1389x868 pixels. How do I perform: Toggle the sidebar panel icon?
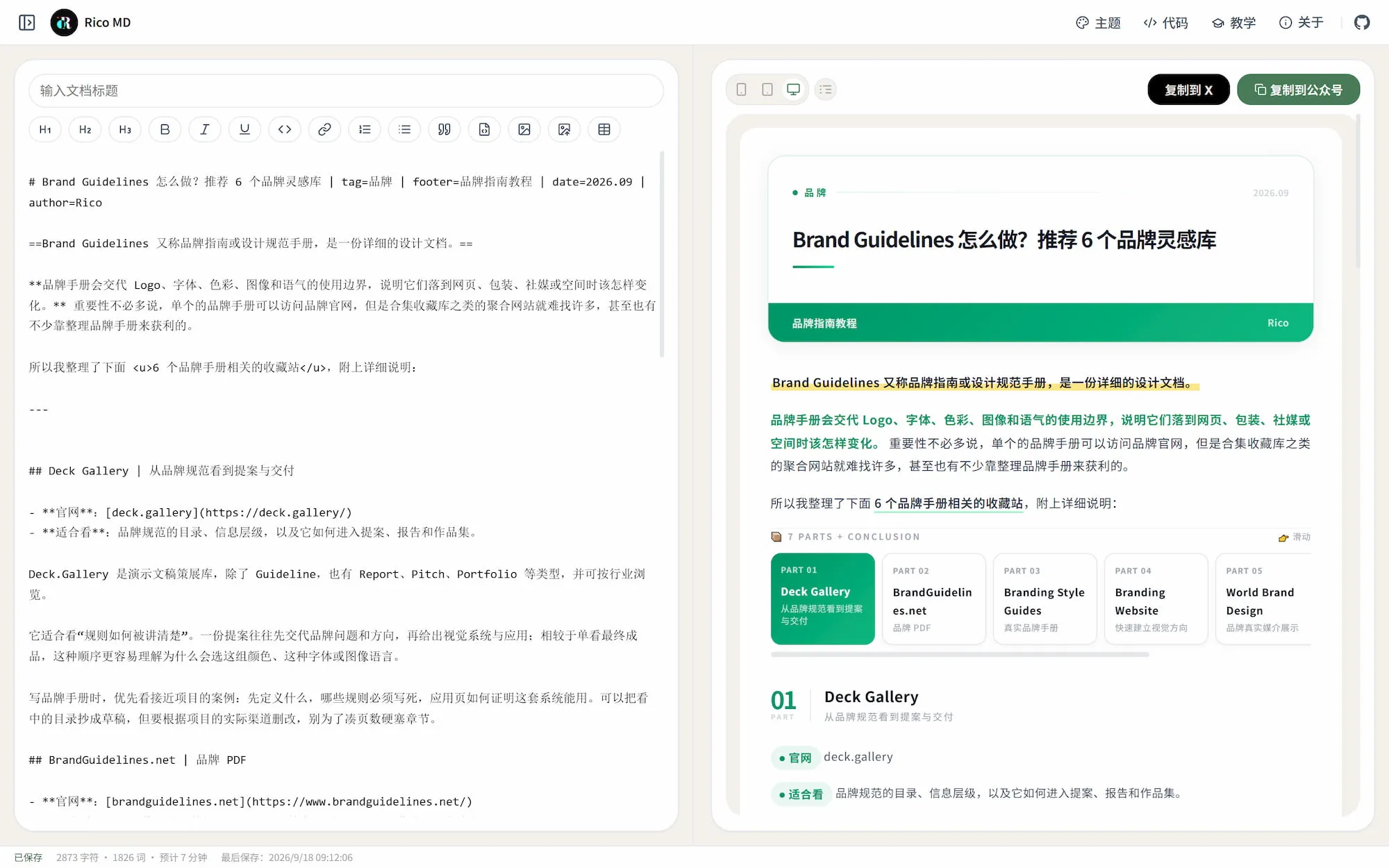27,23
